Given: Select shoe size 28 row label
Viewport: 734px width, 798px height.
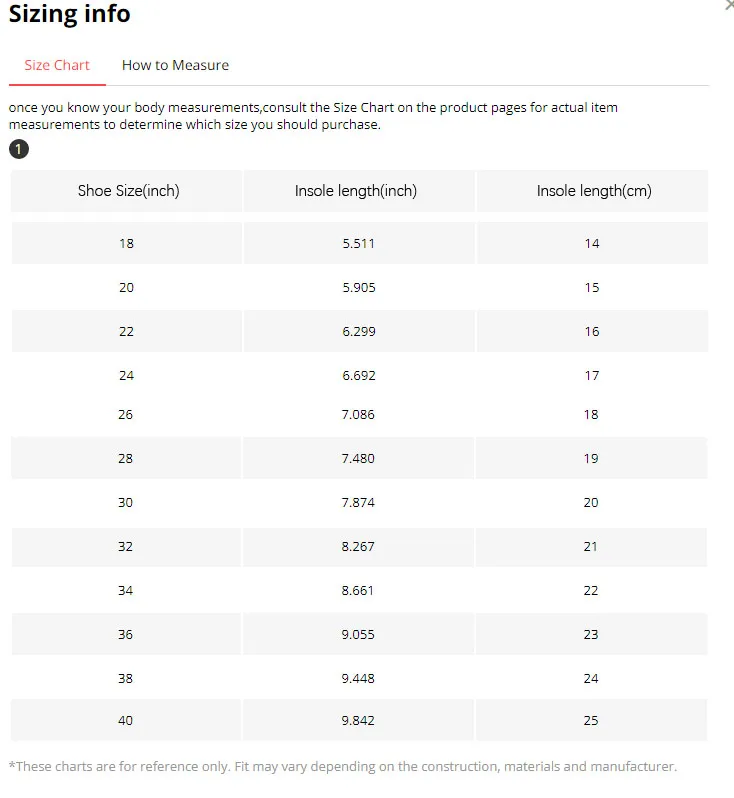Looking at the screenshot, I should (x=126, y=458).
